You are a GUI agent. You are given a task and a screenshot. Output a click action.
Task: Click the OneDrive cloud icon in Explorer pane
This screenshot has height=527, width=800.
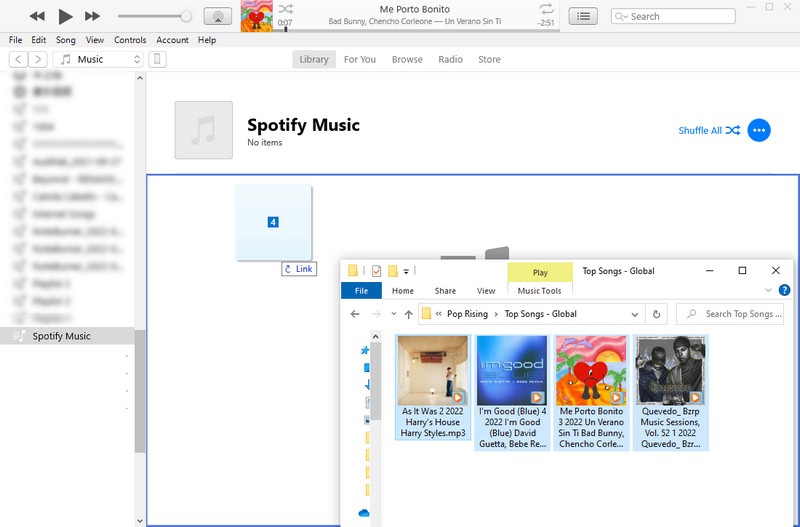(364, 513)
